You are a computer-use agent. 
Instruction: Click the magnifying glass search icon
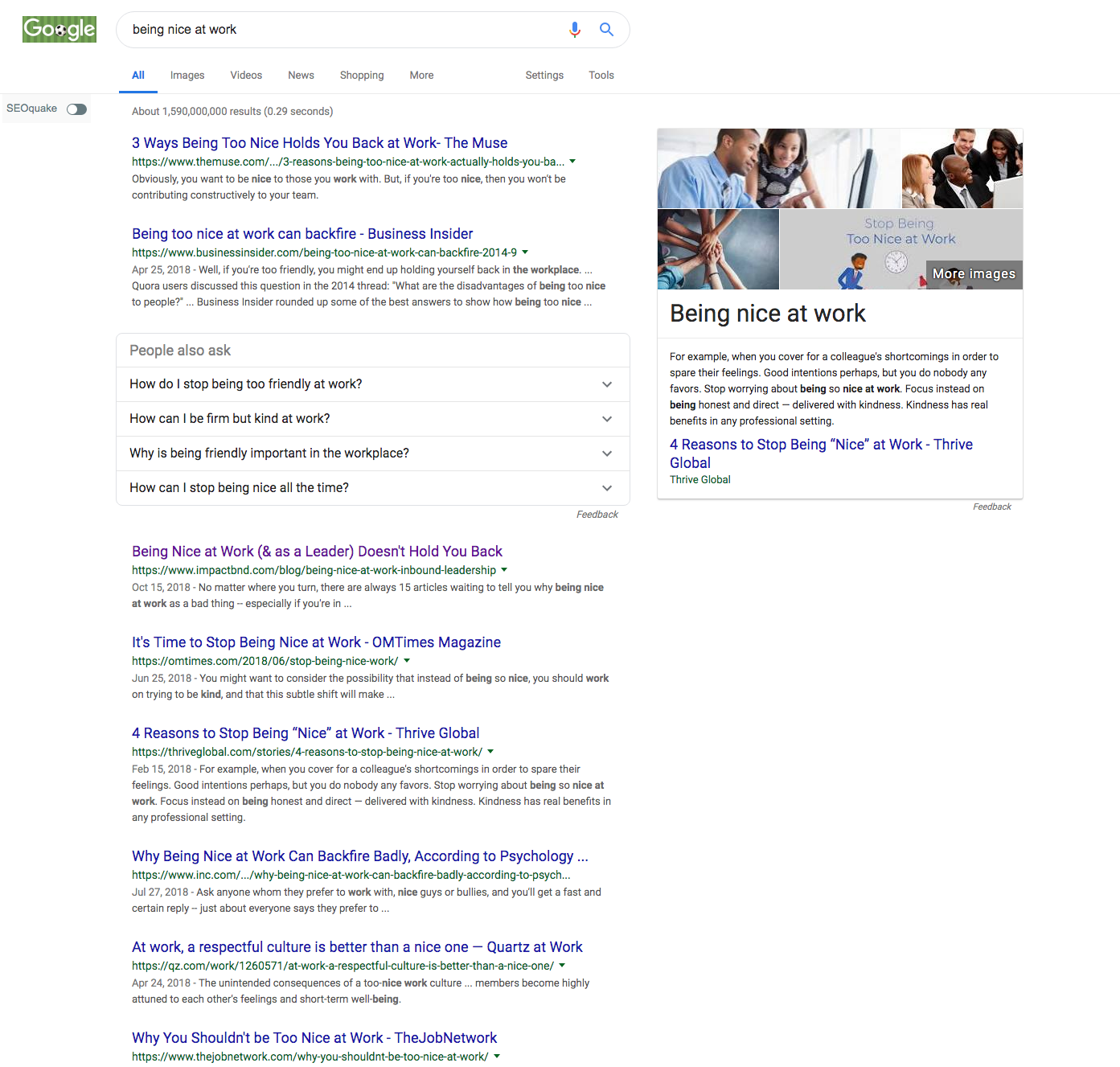[607, 30]
